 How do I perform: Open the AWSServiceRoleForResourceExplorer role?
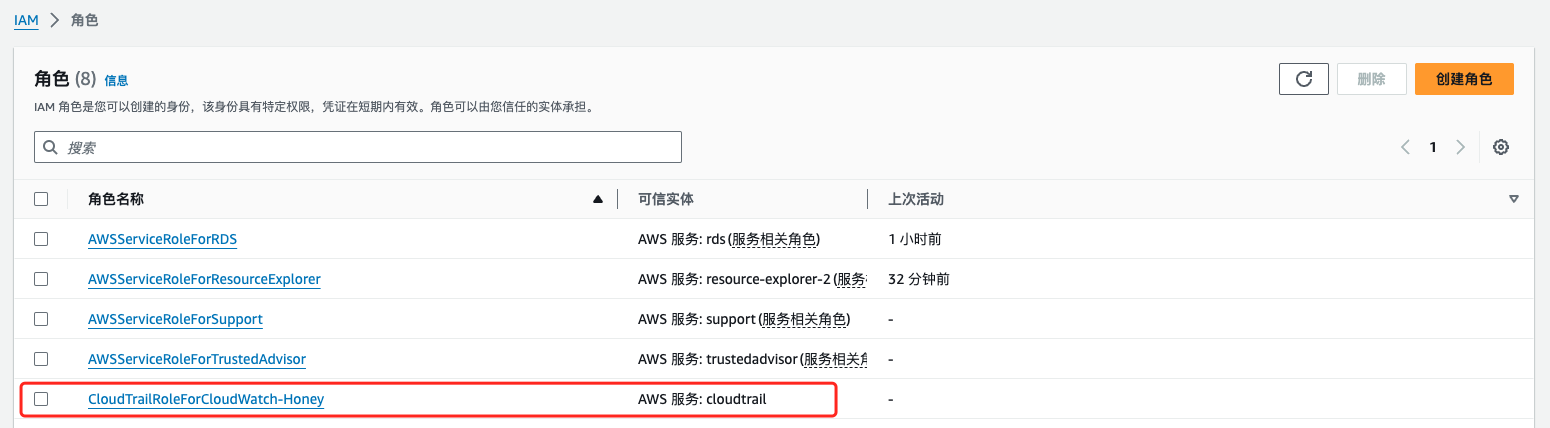(x=204, y=279)
